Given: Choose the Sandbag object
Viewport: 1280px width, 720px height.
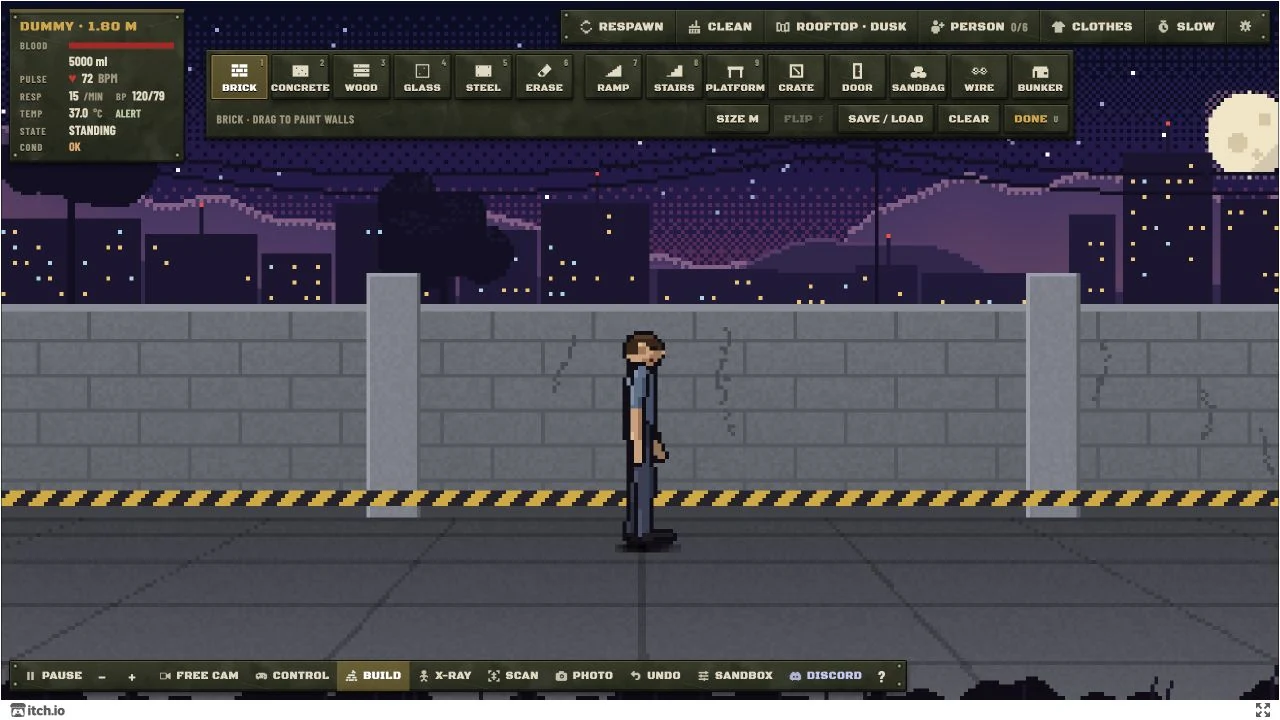Looking at the screenshot, I should (918, 77).
